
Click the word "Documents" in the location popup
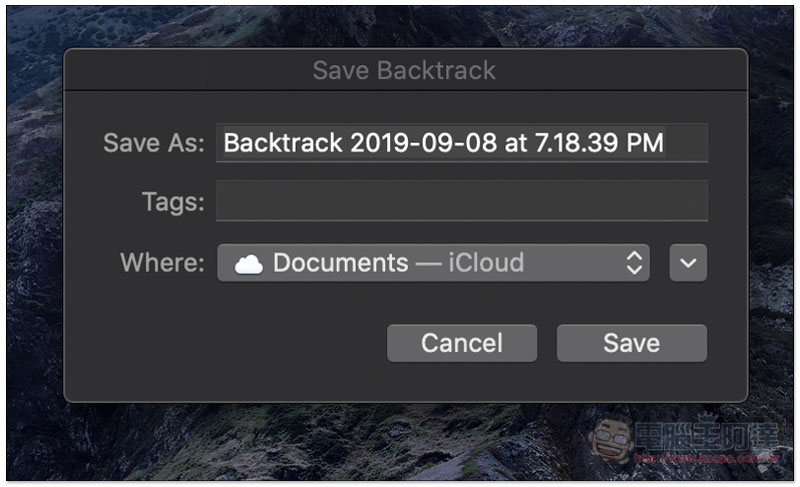[x=340, y=263]
